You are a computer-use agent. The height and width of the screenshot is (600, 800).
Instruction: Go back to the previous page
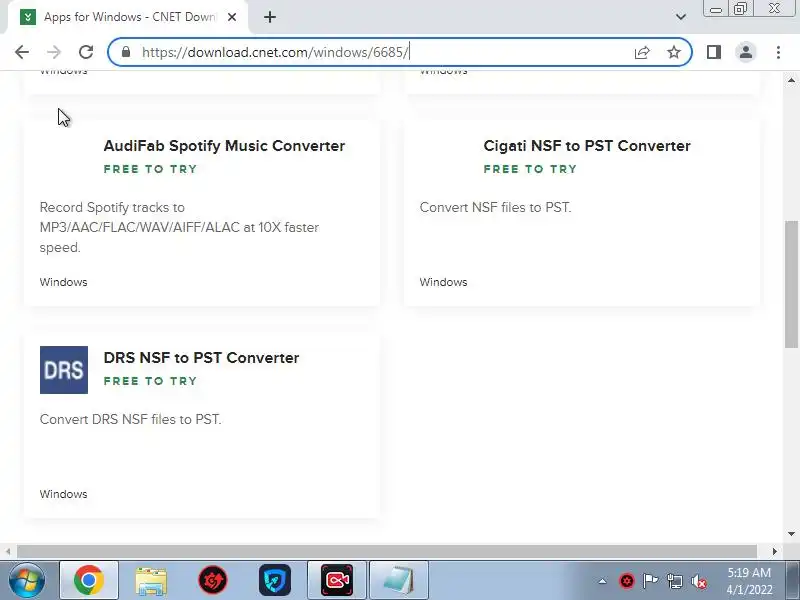pos(22,52)
